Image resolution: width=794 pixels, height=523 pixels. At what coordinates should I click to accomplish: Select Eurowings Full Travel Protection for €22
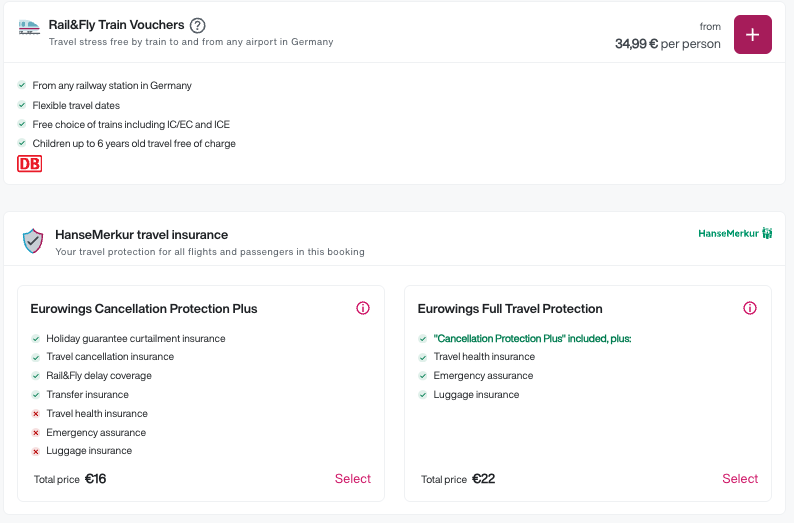(x=740, y=478)
